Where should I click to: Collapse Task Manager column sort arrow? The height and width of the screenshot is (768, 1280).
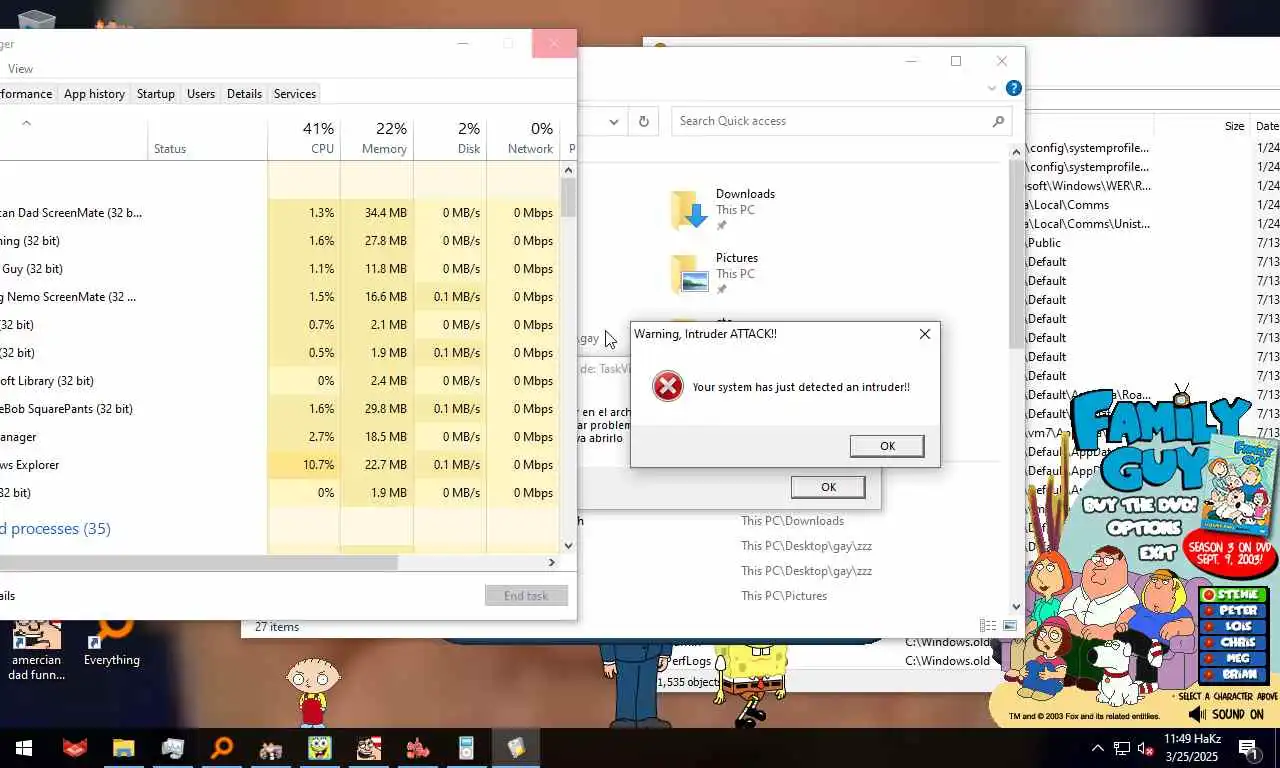(x=27, y=123)
